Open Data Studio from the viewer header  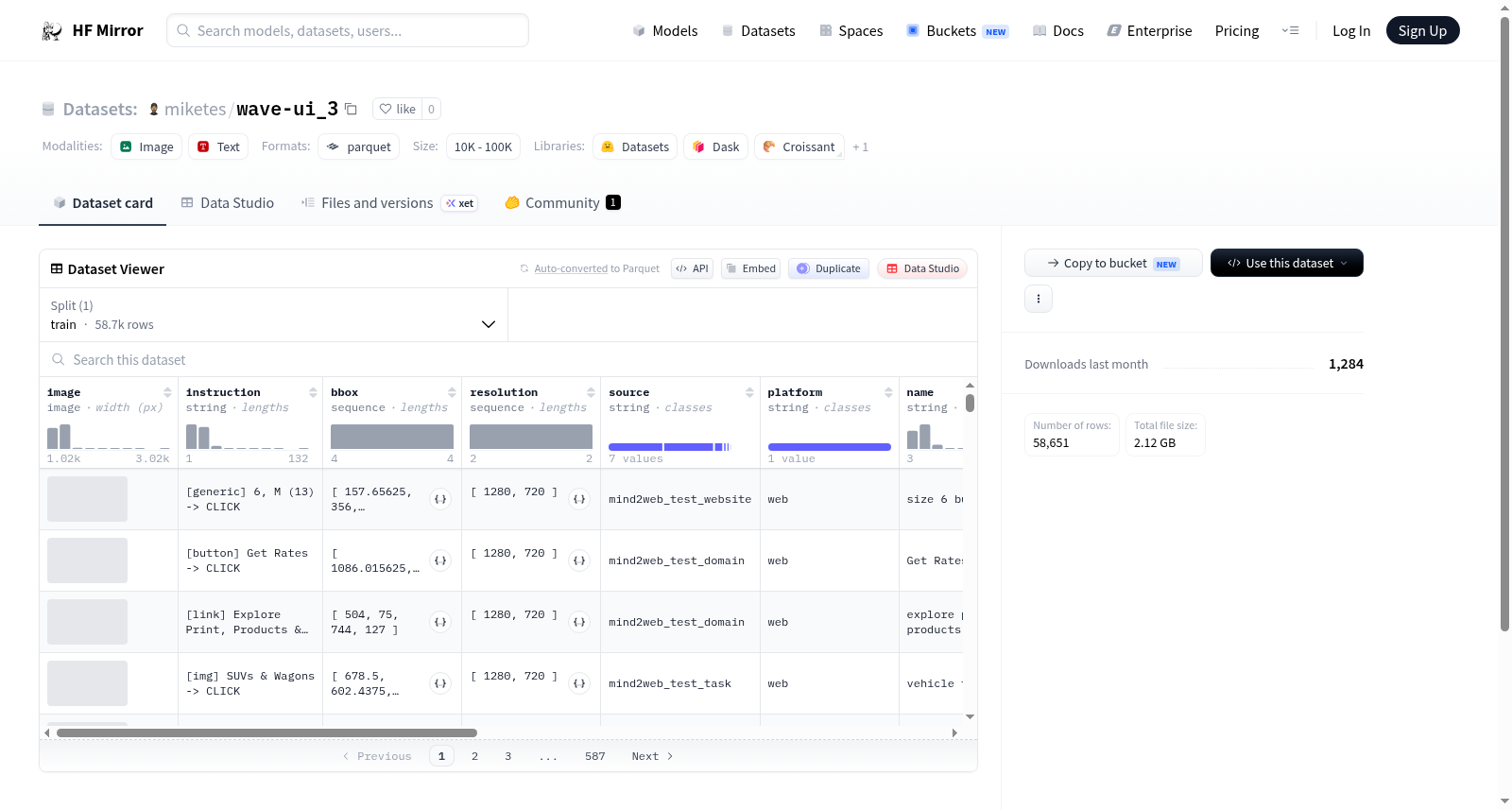click(x=922, y=268)
